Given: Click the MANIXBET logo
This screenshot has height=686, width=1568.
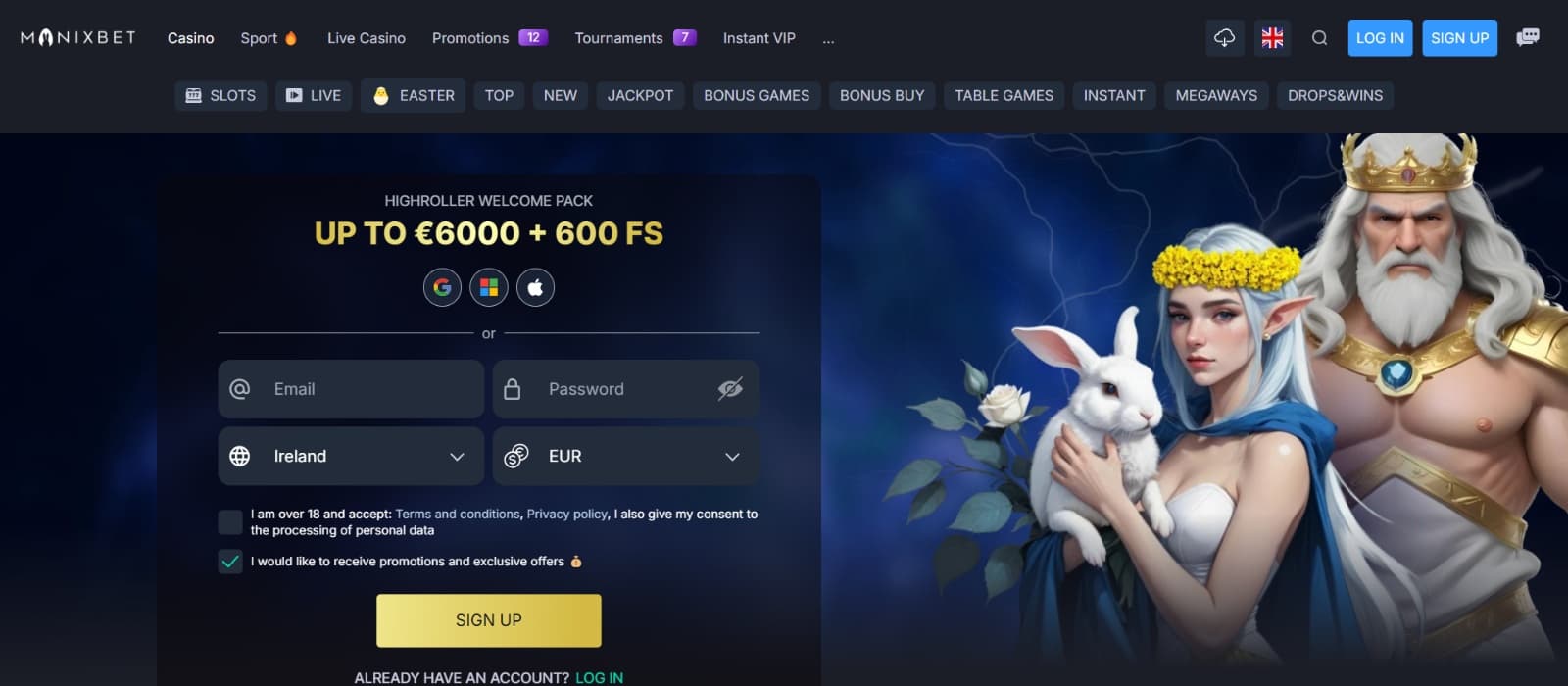Looking at the screenshot, I should coord(78,38).
